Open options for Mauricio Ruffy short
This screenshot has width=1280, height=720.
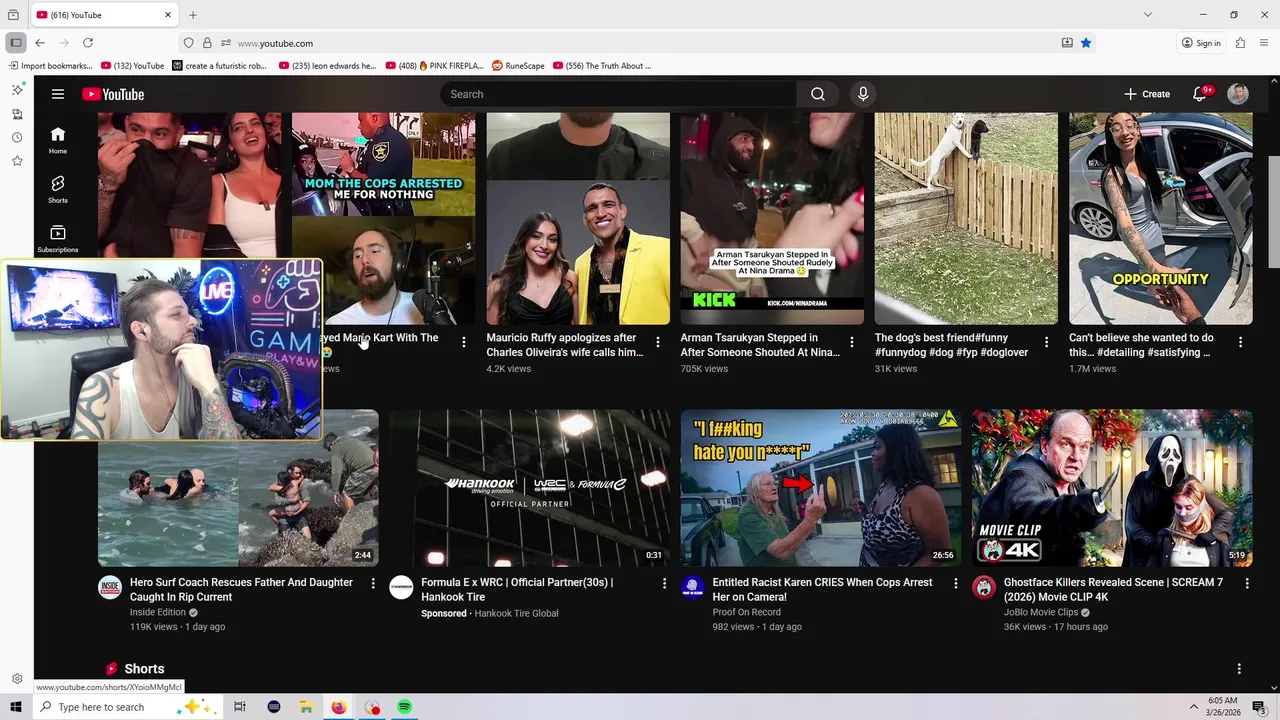coord(658,342)
